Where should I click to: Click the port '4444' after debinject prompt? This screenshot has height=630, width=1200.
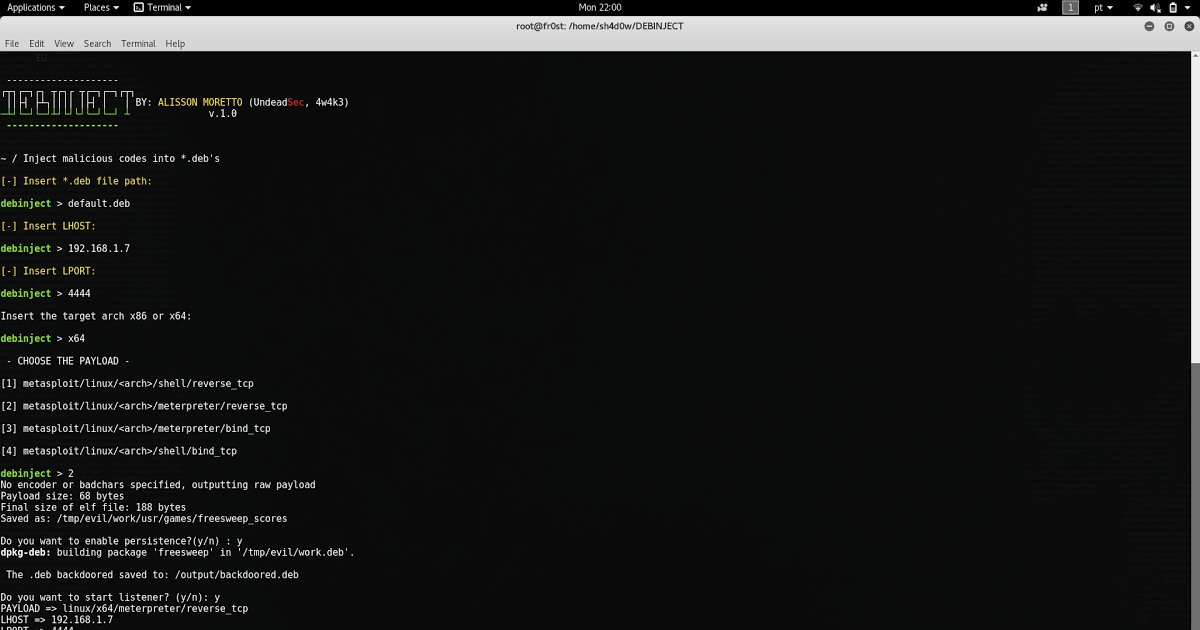point(79,293)
